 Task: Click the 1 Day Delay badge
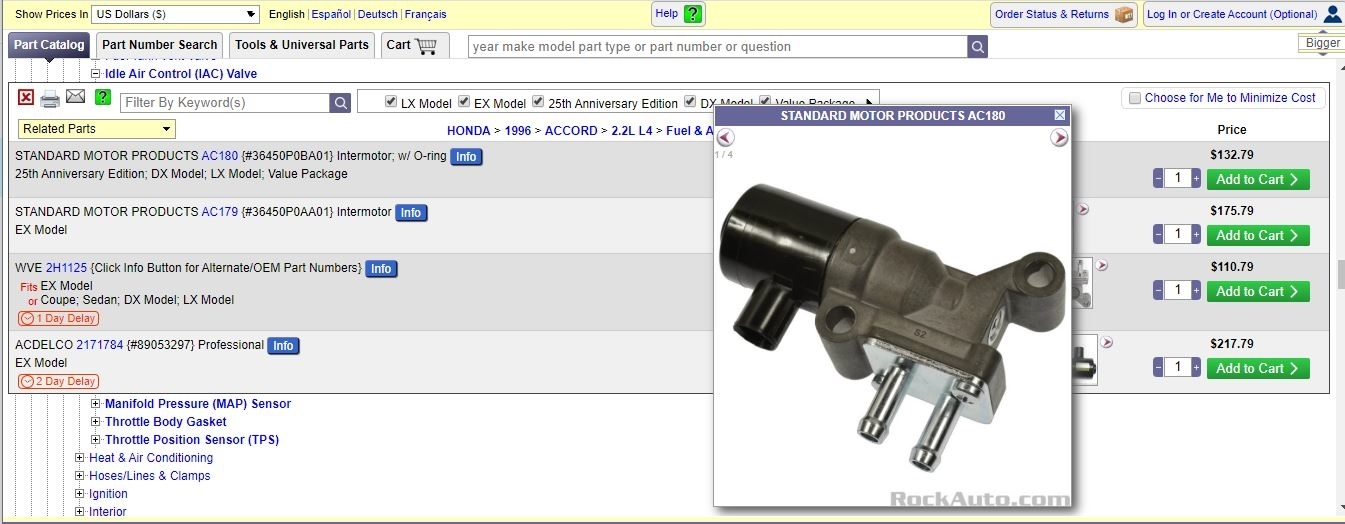coord(58,318)
